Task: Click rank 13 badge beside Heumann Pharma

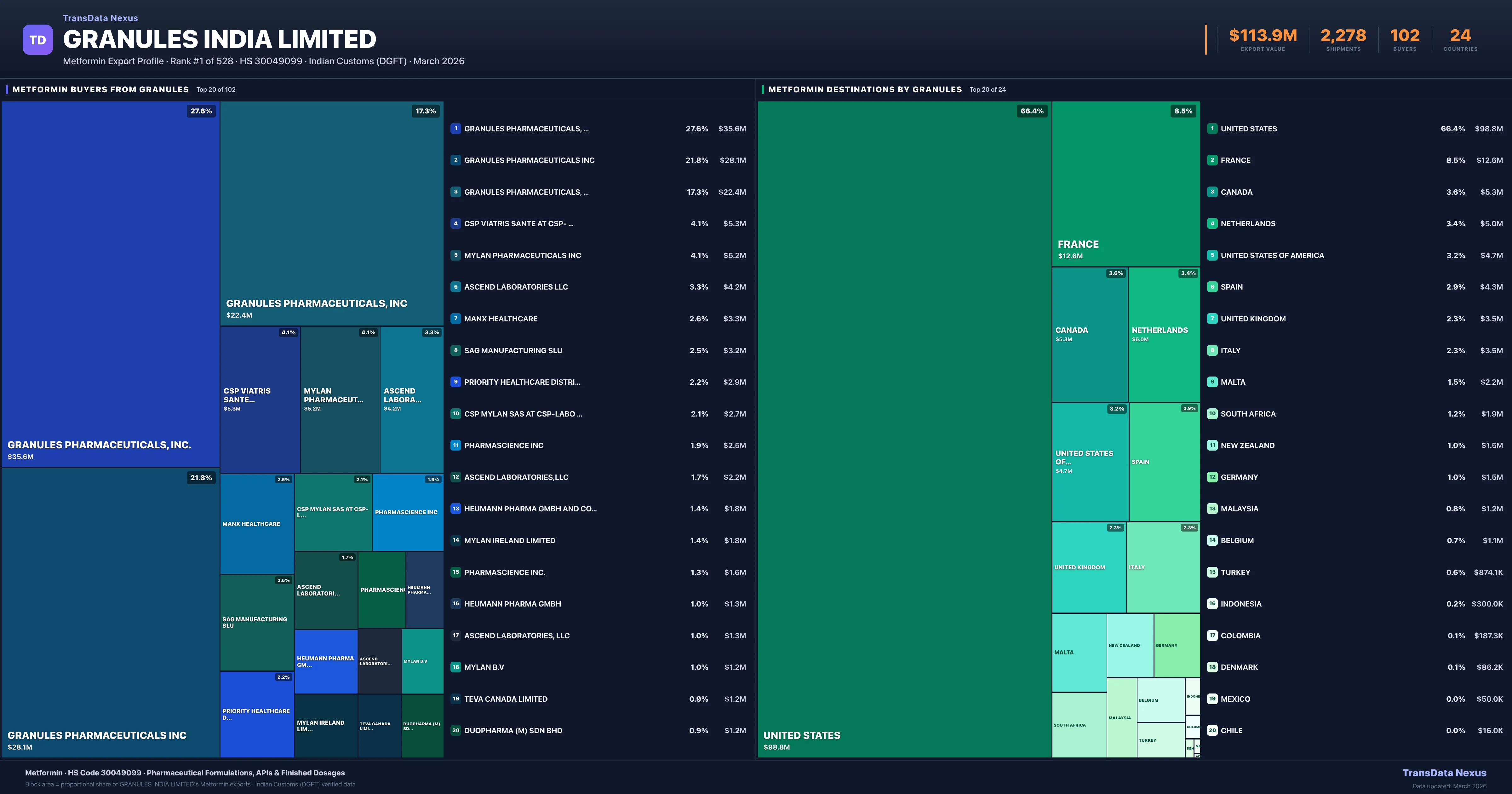Action: point(455,509)
